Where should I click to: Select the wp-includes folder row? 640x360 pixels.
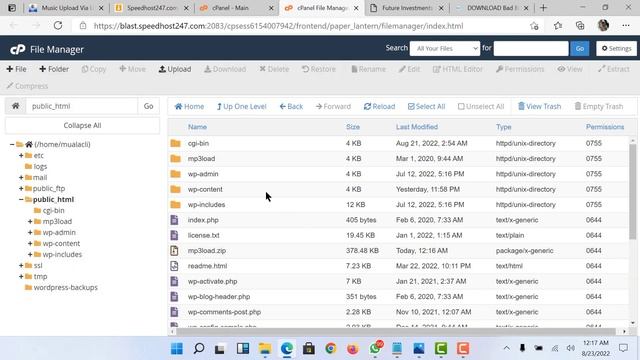[x=398, y=204]
